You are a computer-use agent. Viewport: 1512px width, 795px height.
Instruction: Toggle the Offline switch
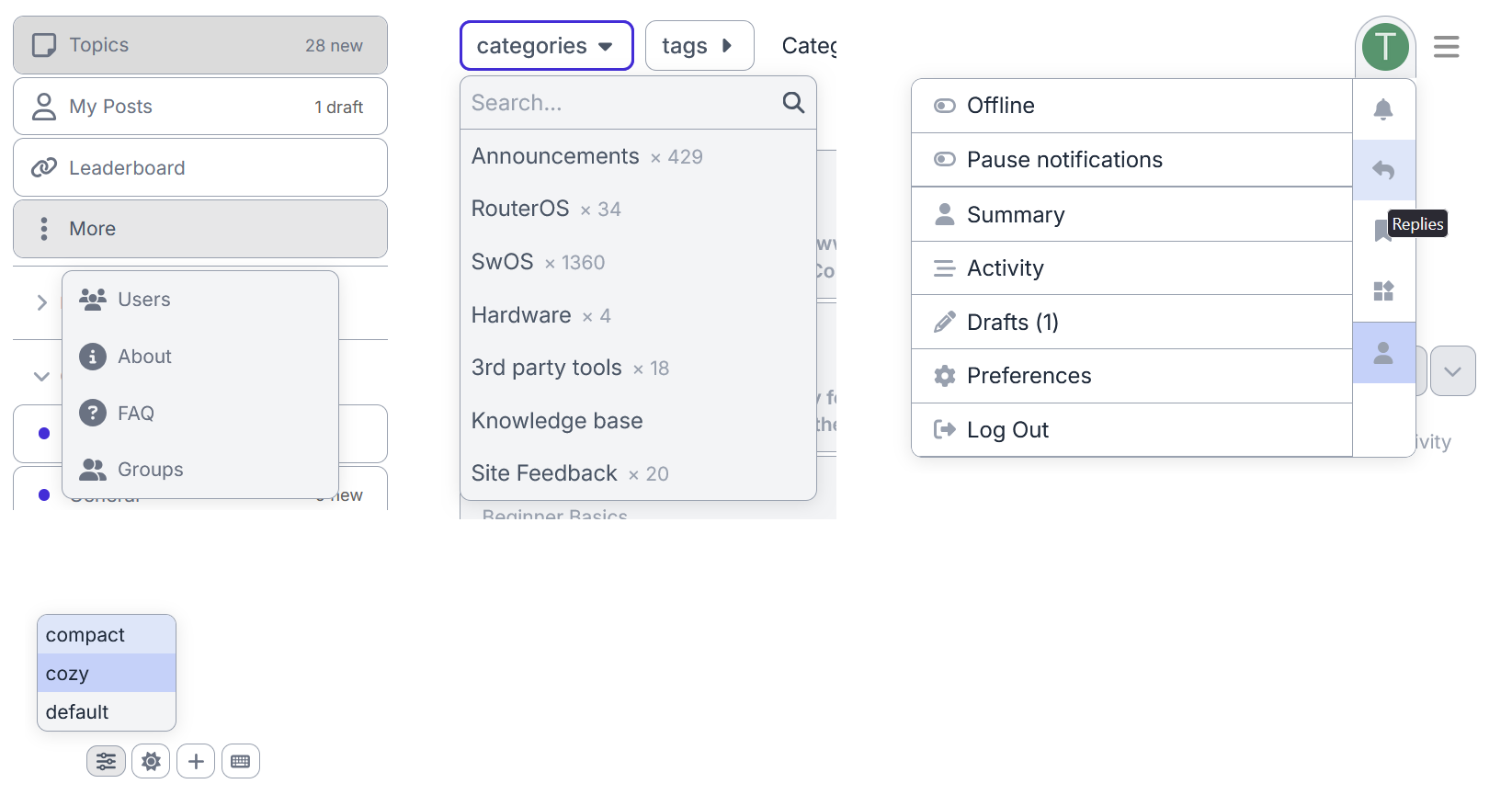pos(944,106)
